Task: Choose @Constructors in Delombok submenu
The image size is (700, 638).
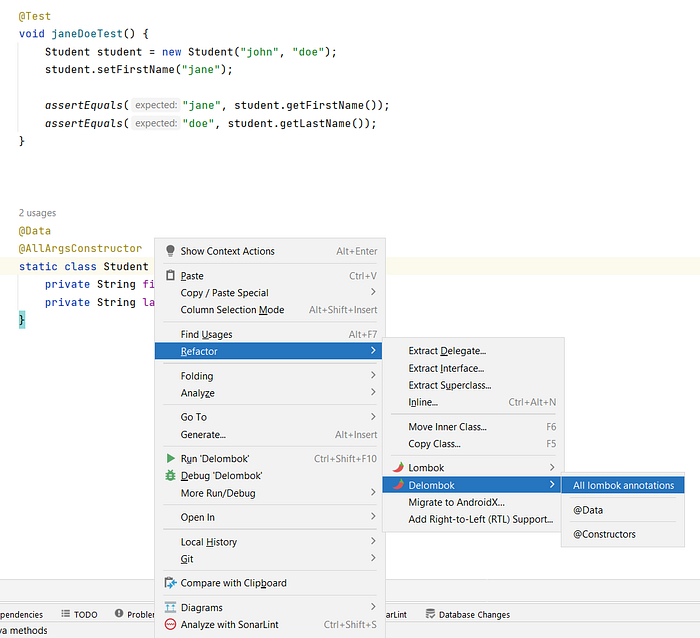Action: [x=623, y=534]
